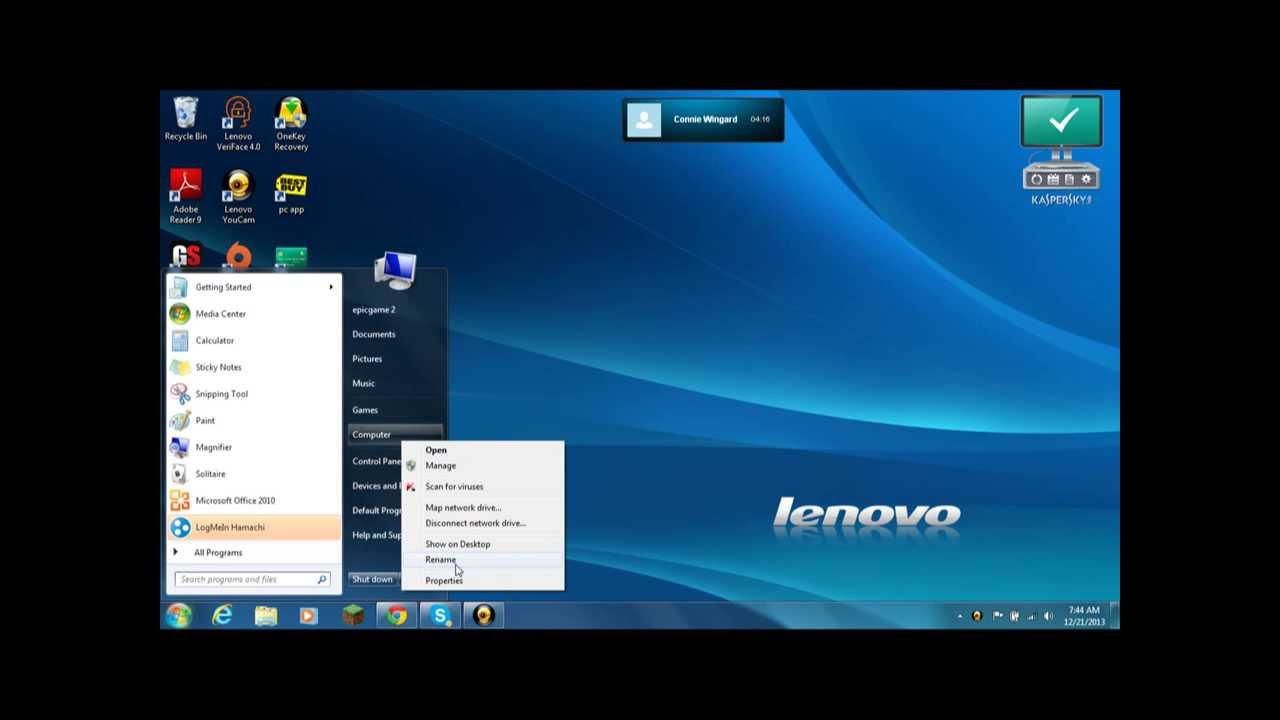The height and width of the screenshot is (720, 1280).
Task: Click Computer in Start menu right pane
Action: click(395, 435)
